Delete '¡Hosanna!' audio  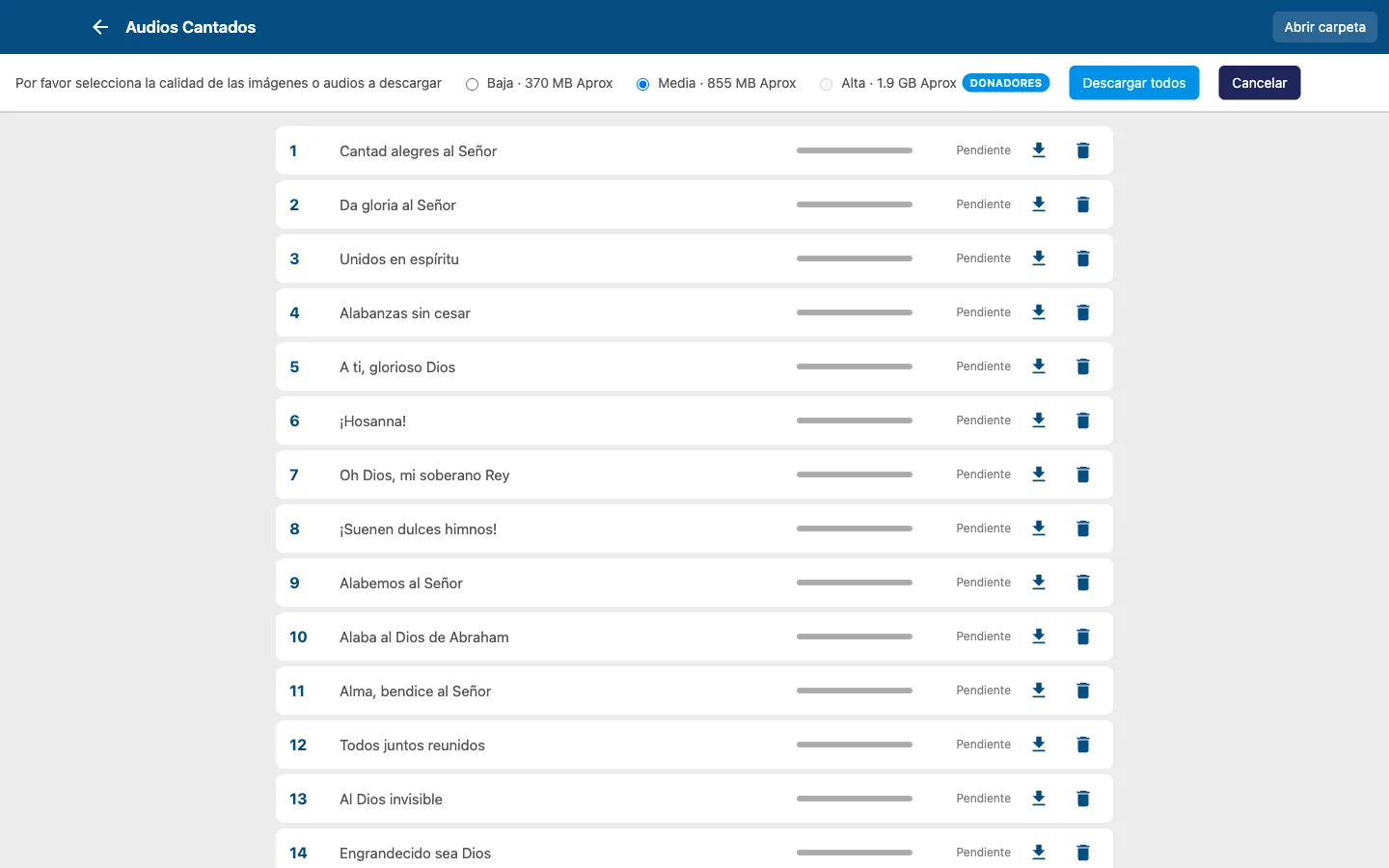click(1083, 420)
